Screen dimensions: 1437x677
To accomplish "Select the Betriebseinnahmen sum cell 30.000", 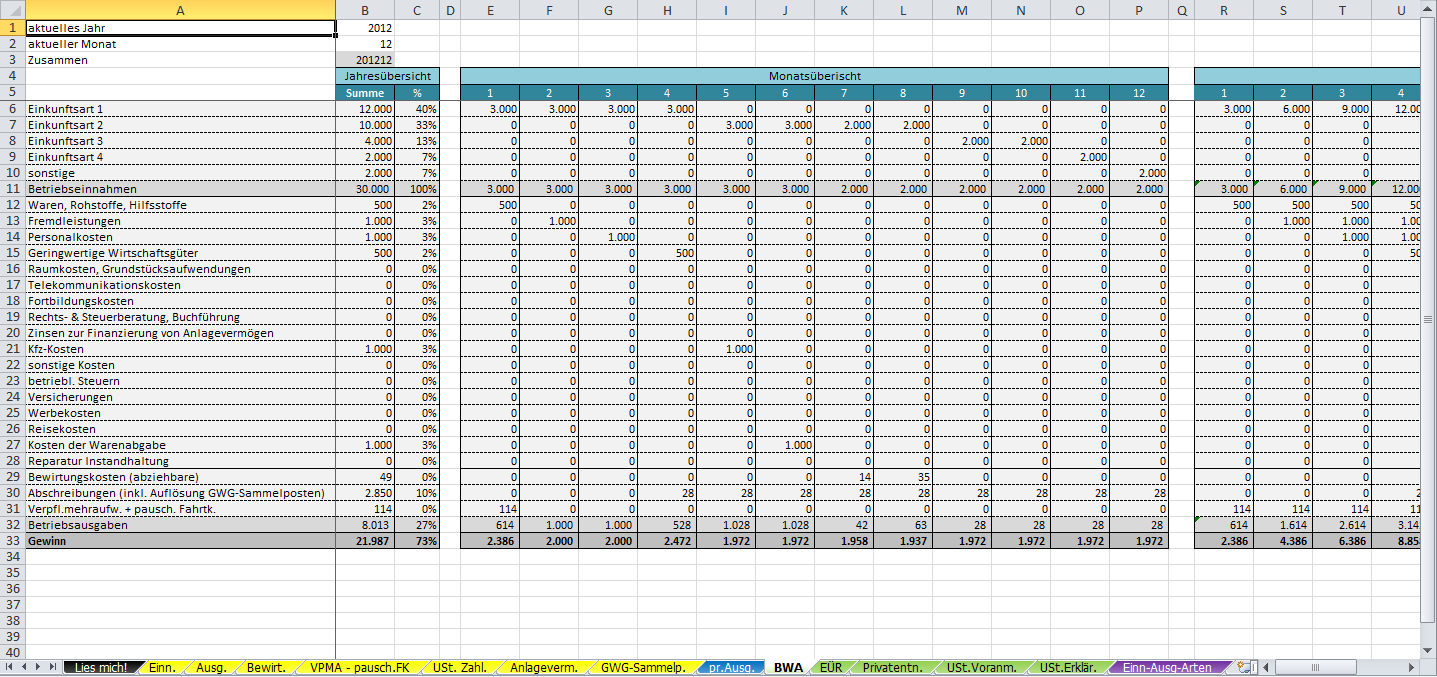I will [365, 189].
